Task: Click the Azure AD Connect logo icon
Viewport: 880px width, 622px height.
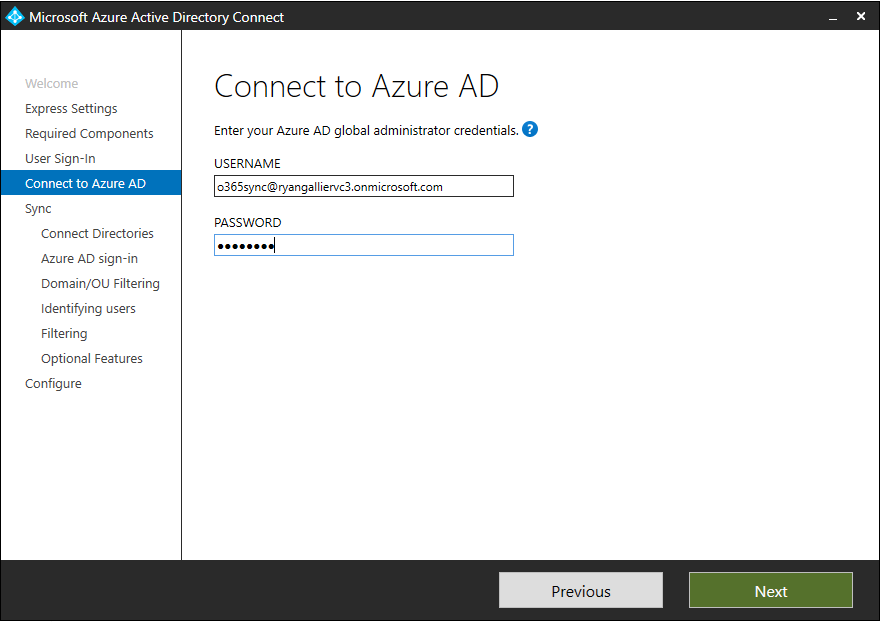Action: coord(15,17)
